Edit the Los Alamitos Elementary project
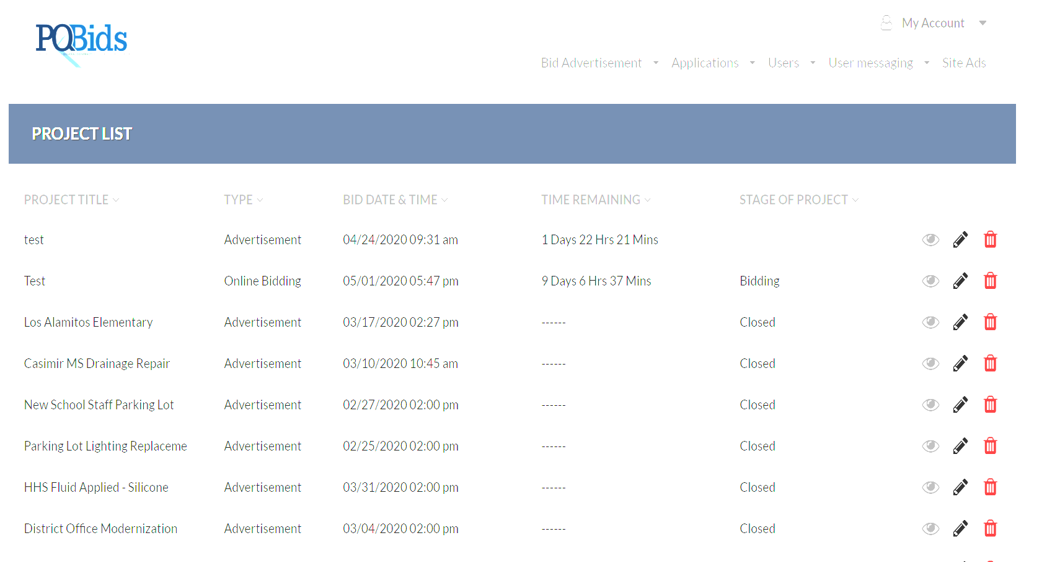Viewport: 1047px width, 562px height. point(960,322)
